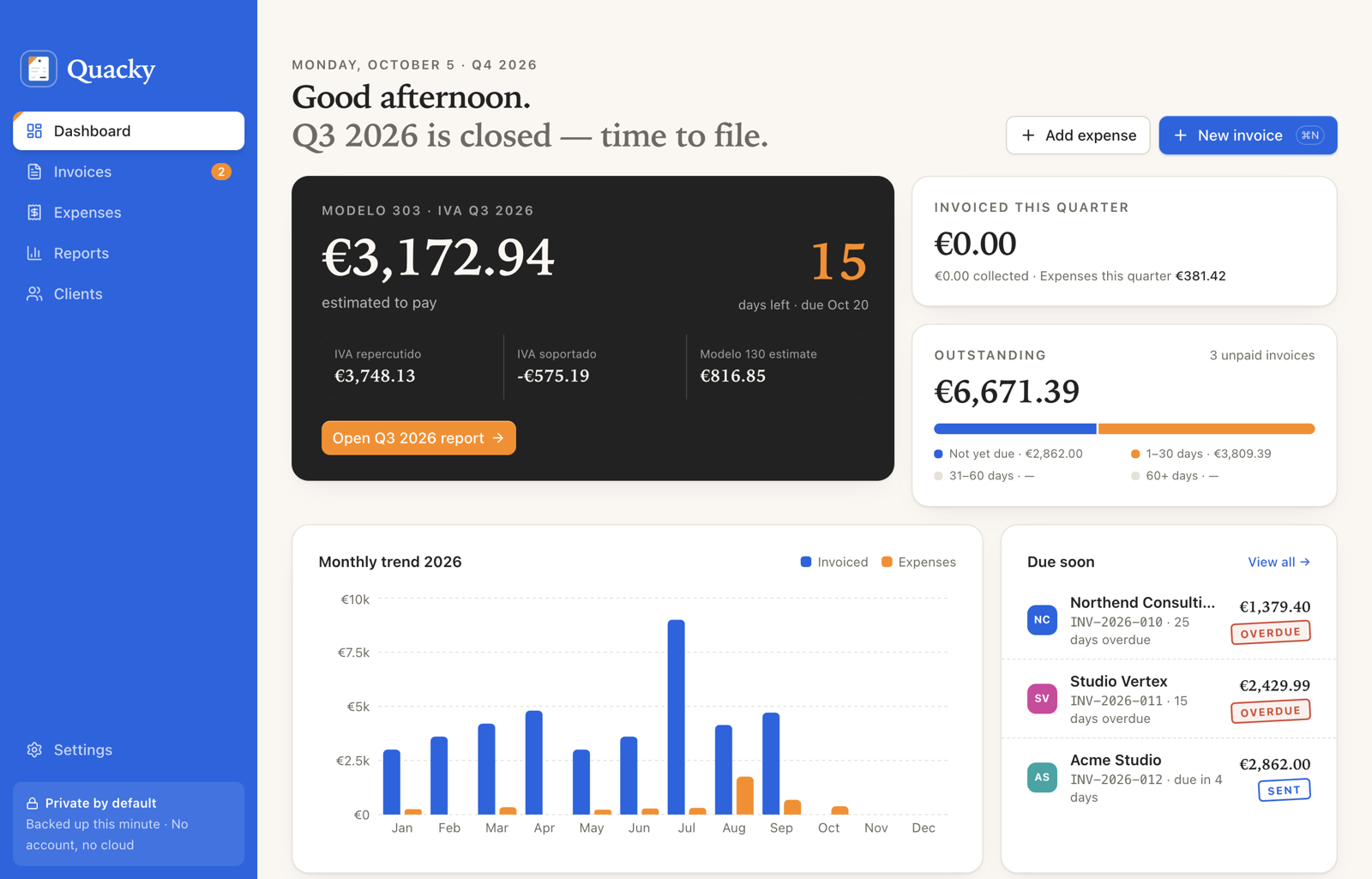Click the August orange expenses bar
This screenshot has width=1372, height=879.
(745, 796)
